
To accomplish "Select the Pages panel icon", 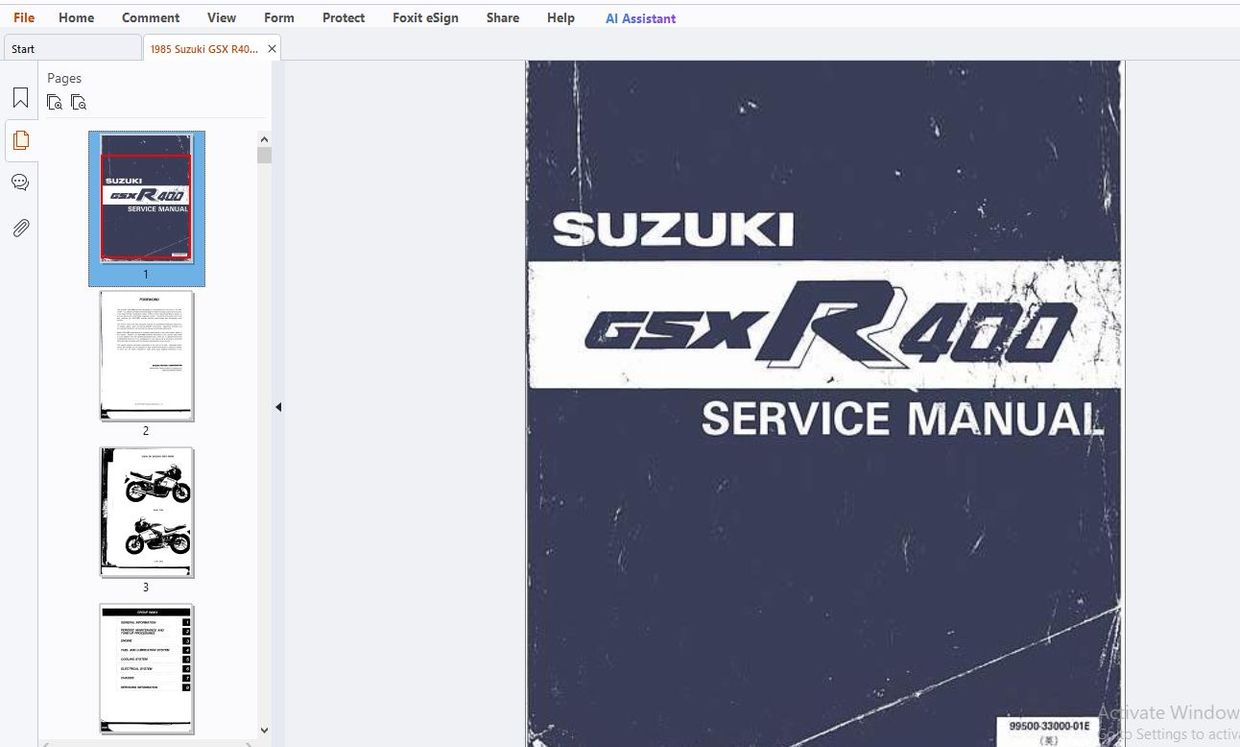I will tap(20, 140).
